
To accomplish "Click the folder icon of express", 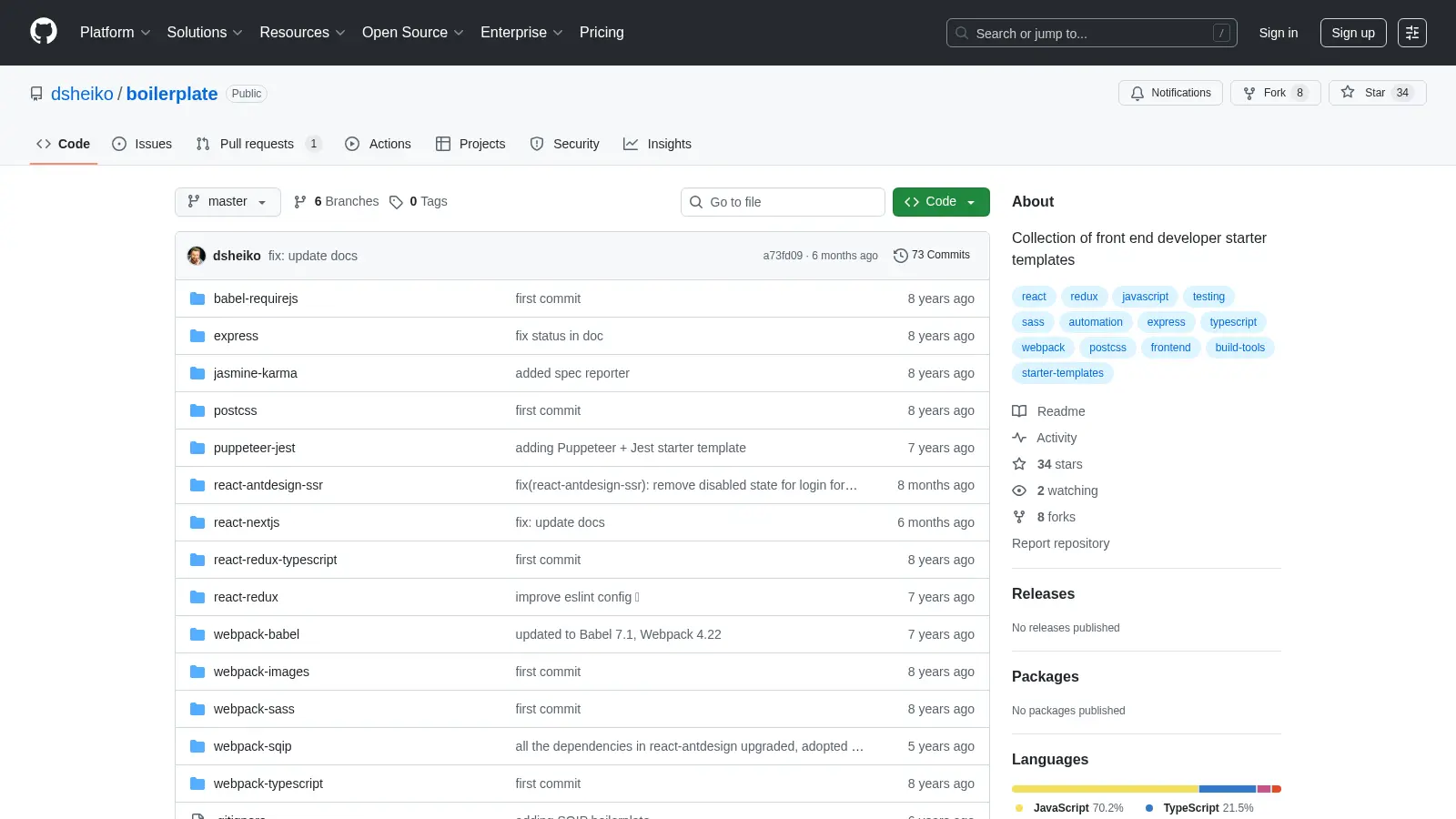I will coord(197,336).
